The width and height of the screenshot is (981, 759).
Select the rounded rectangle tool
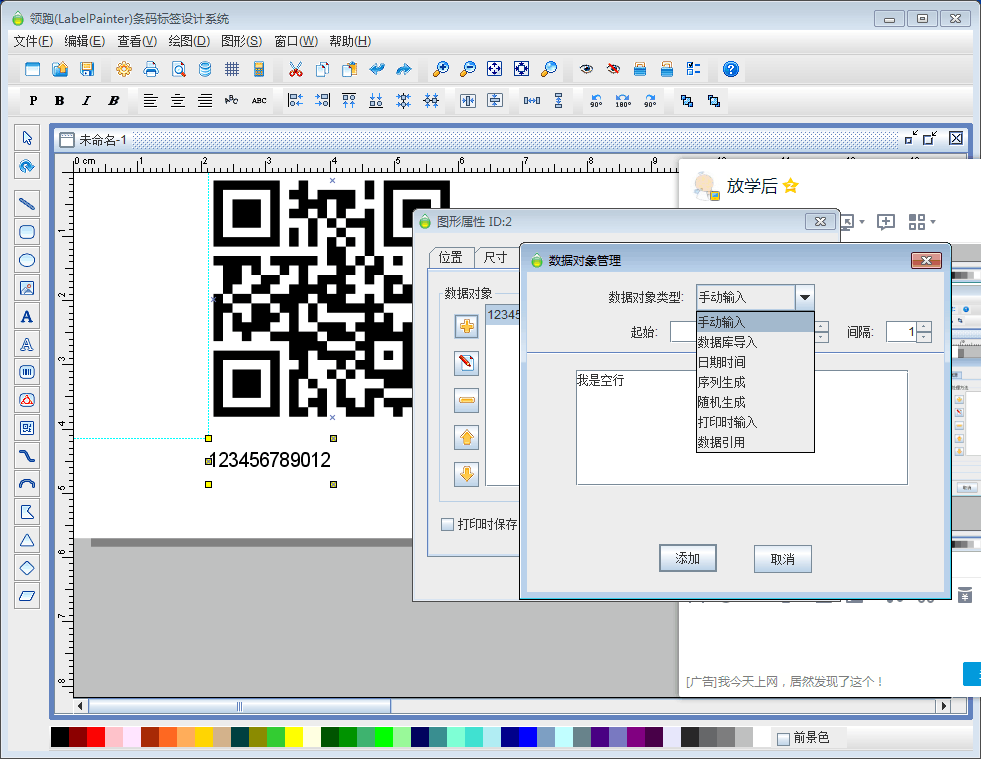tap(27, 232)
